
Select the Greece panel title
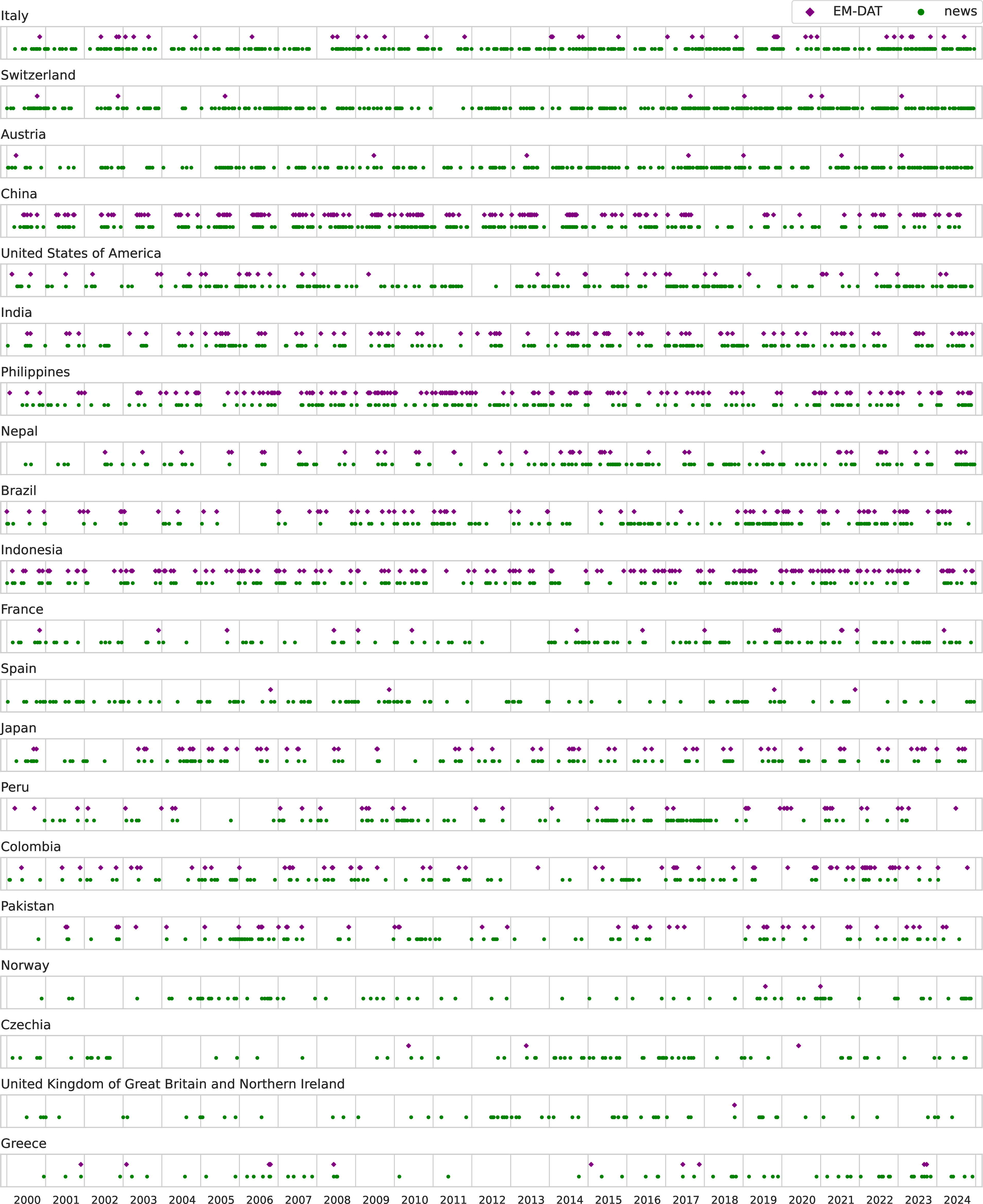tap(24, 1144)
